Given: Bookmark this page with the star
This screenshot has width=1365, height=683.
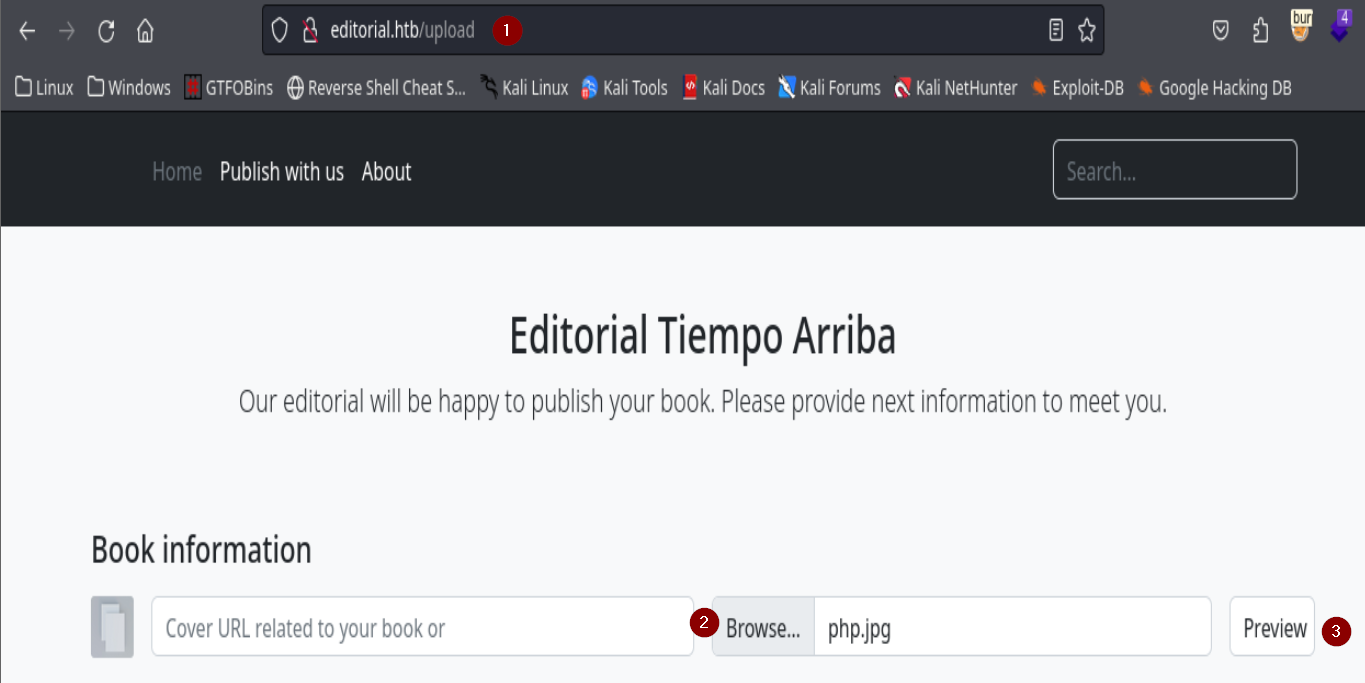Looking at the screenshot, I should pyautogui.click(x=1087, y=31).
